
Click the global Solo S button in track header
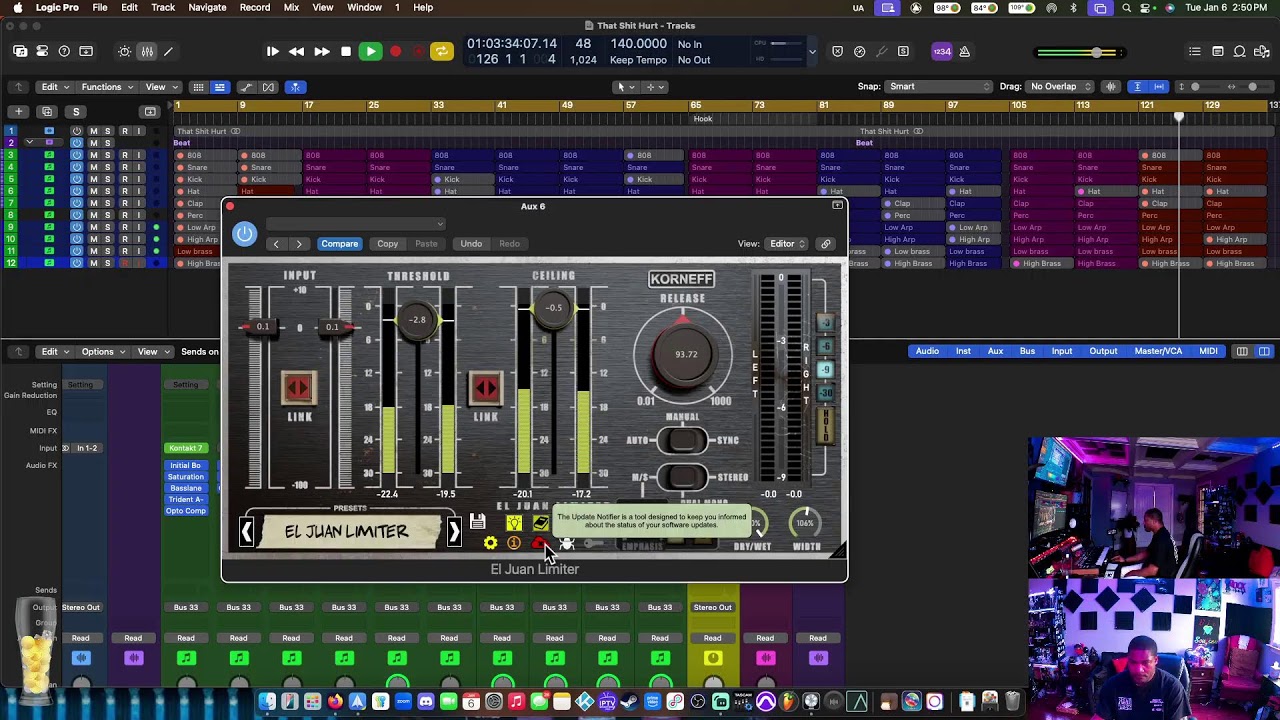(x=77, y=111)
